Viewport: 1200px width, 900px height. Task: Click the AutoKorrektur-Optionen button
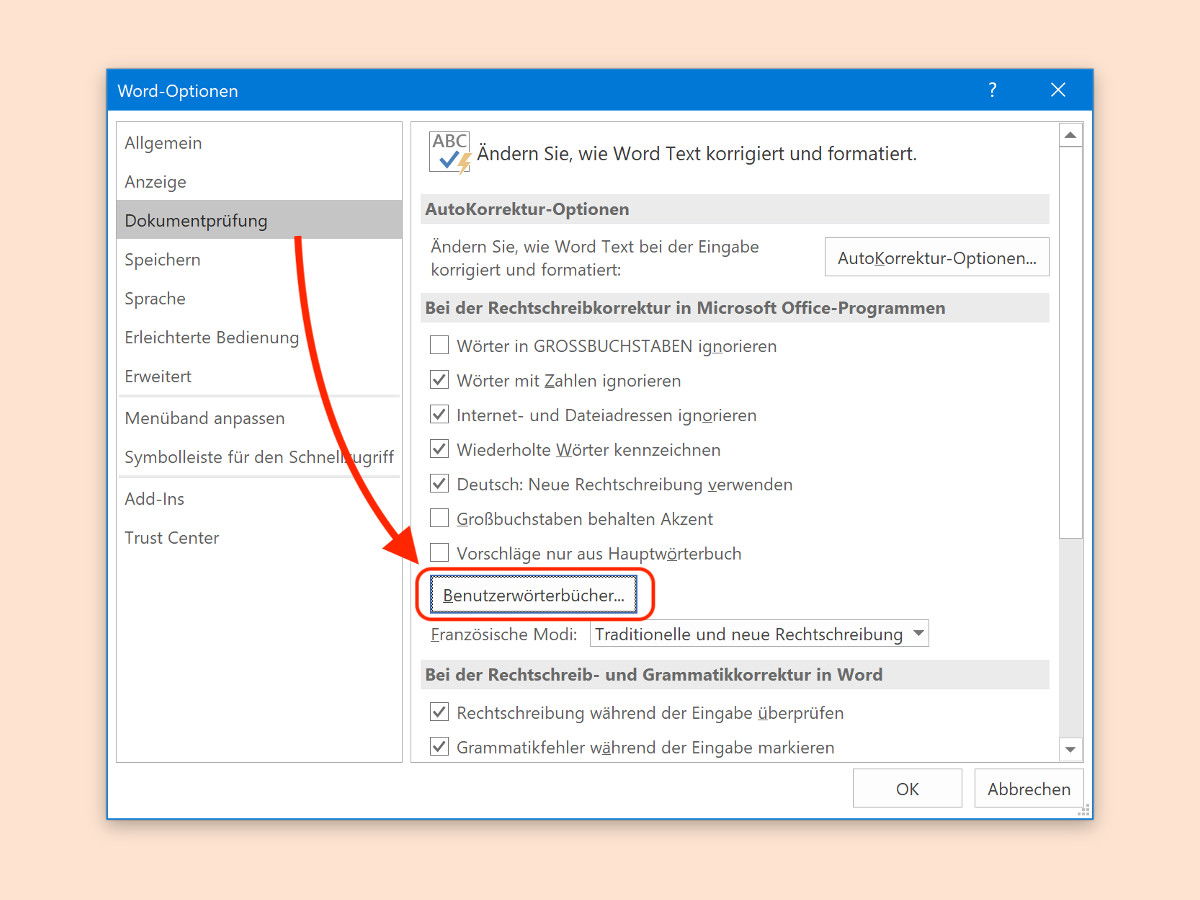point(937,258)
